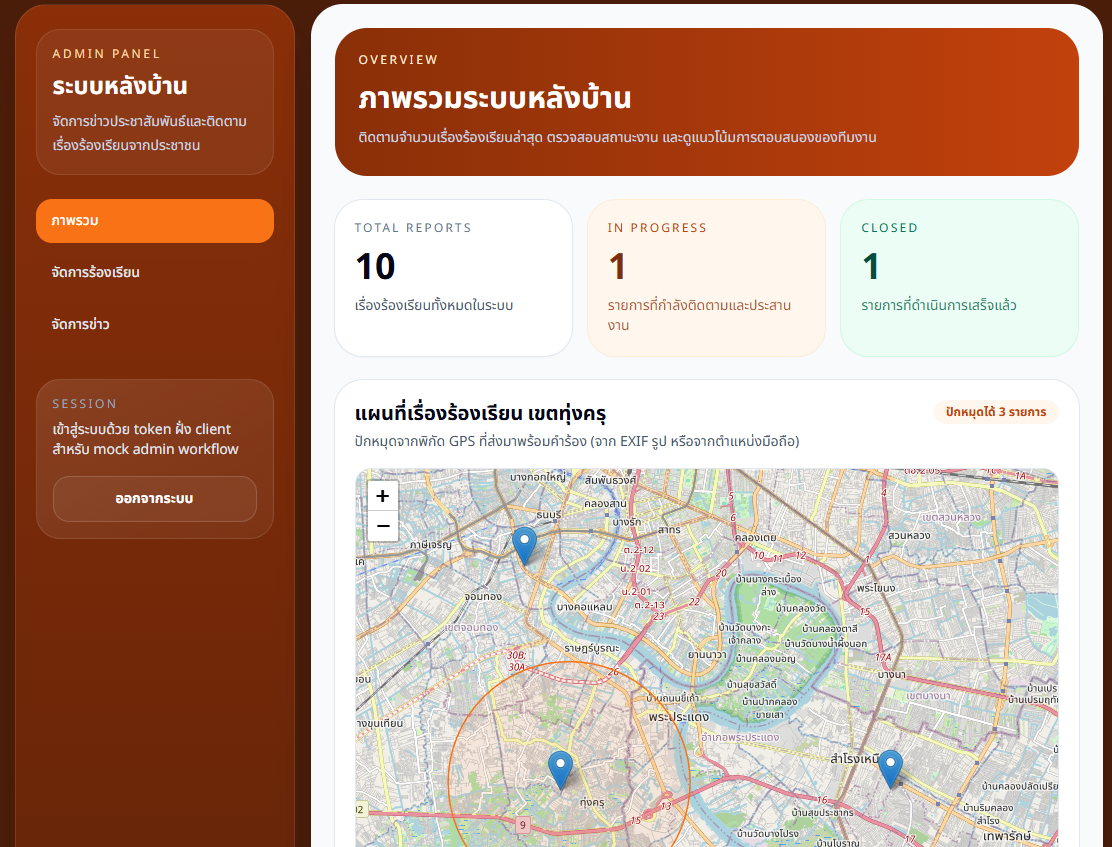Select the map pin above ทุ่งครุ
This screenshot has height=847, width=1112.
560,770
